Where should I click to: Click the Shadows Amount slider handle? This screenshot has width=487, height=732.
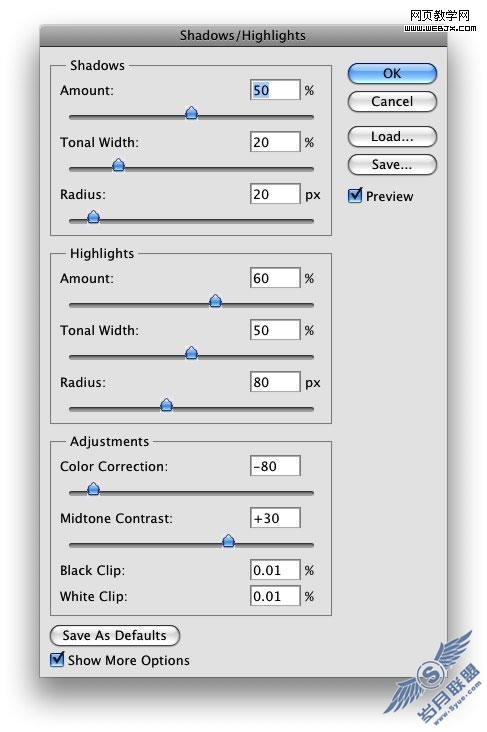[x=191, y=113]
